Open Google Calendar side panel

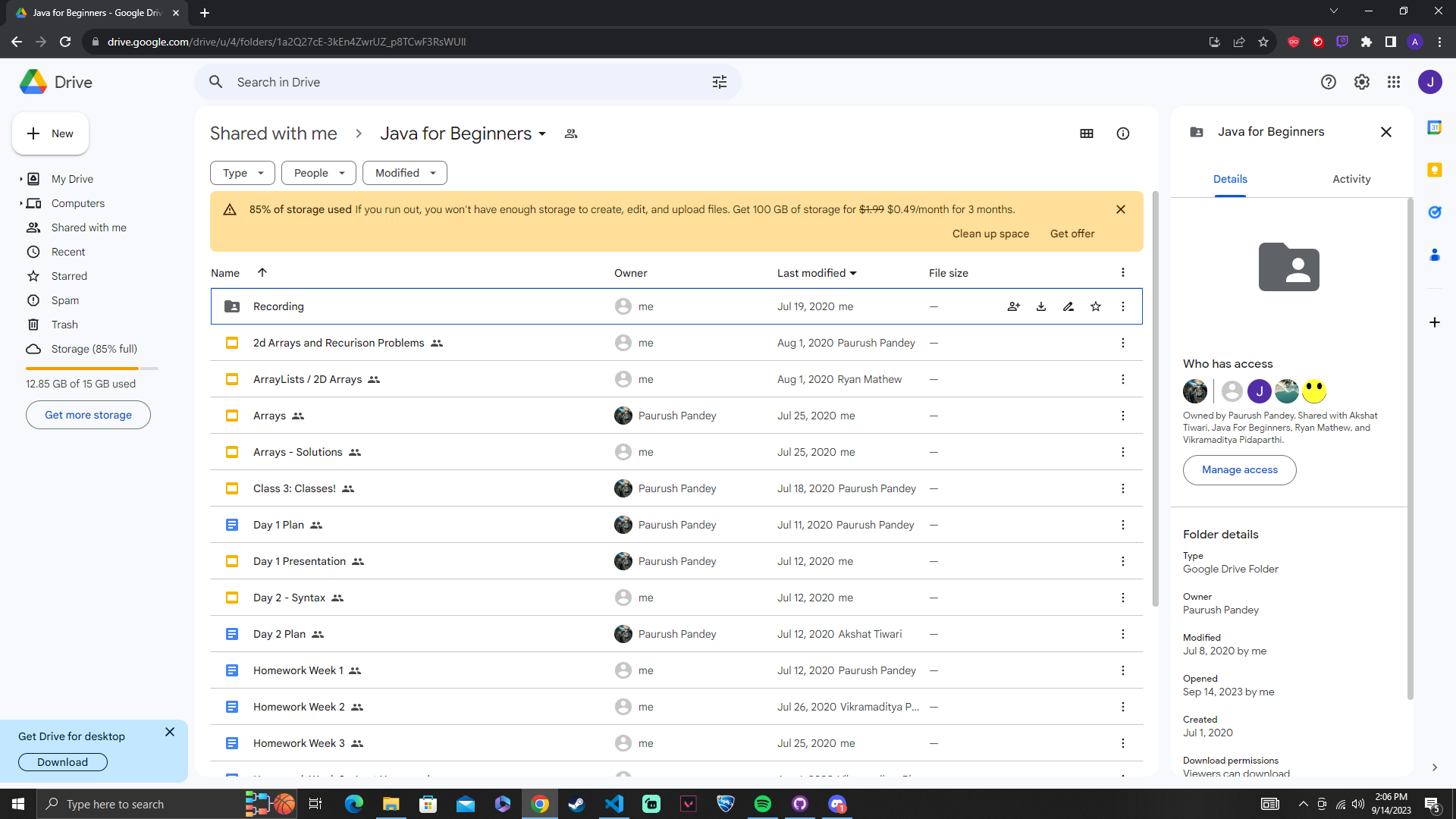(x=1435, y=127)
